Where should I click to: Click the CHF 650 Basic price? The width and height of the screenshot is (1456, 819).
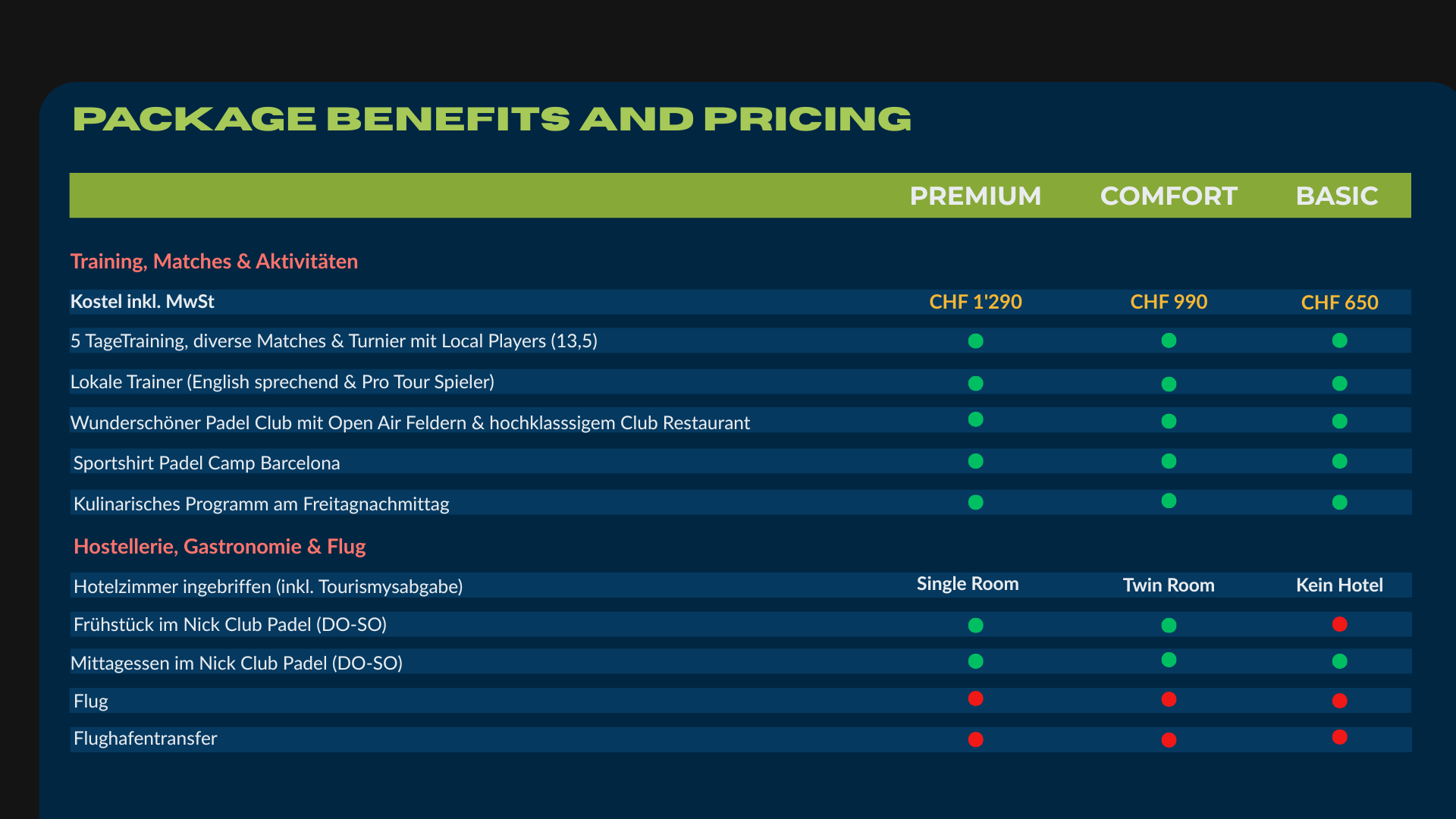point(1339,303)
